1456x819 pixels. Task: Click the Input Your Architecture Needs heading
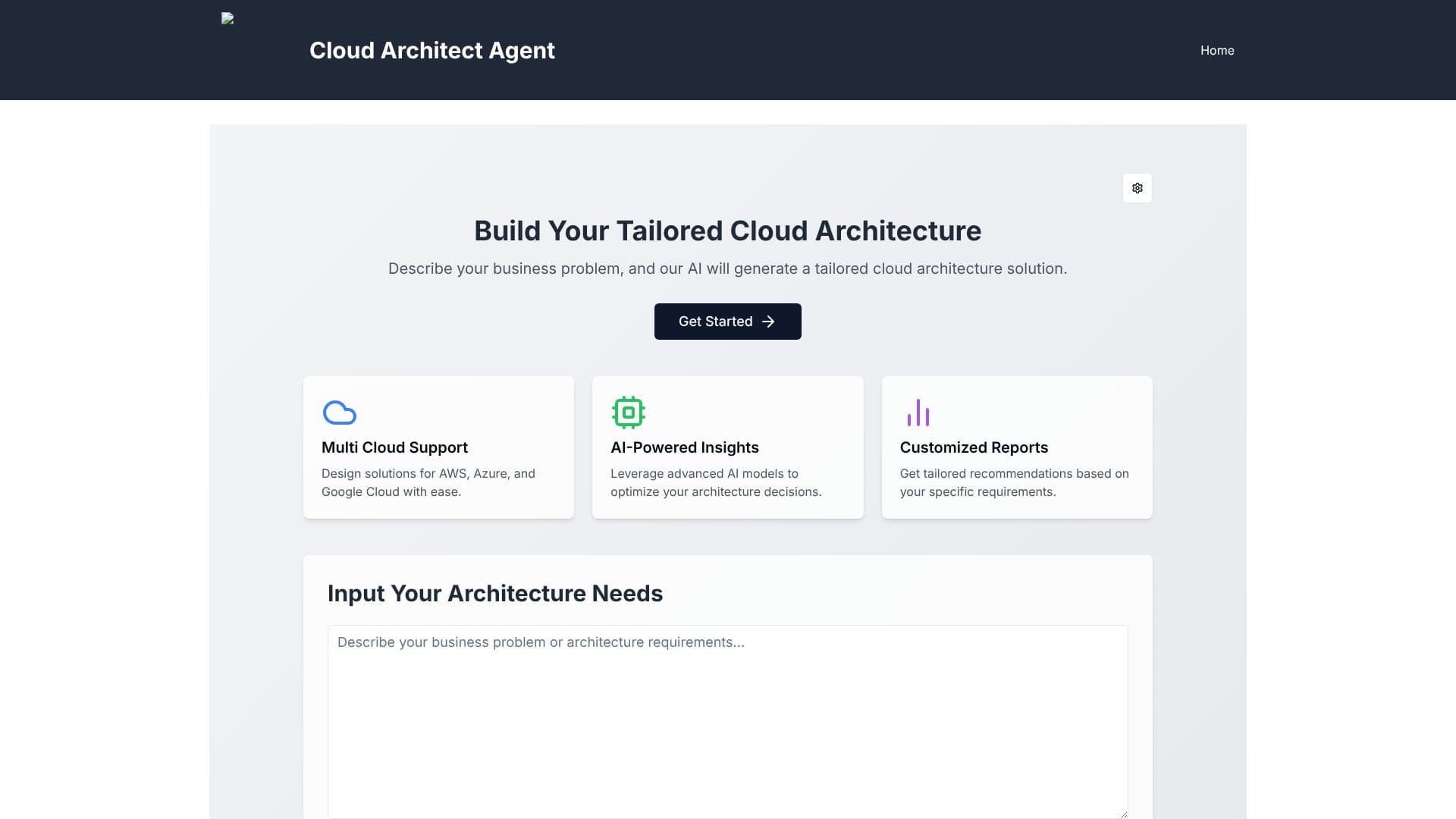495,593
